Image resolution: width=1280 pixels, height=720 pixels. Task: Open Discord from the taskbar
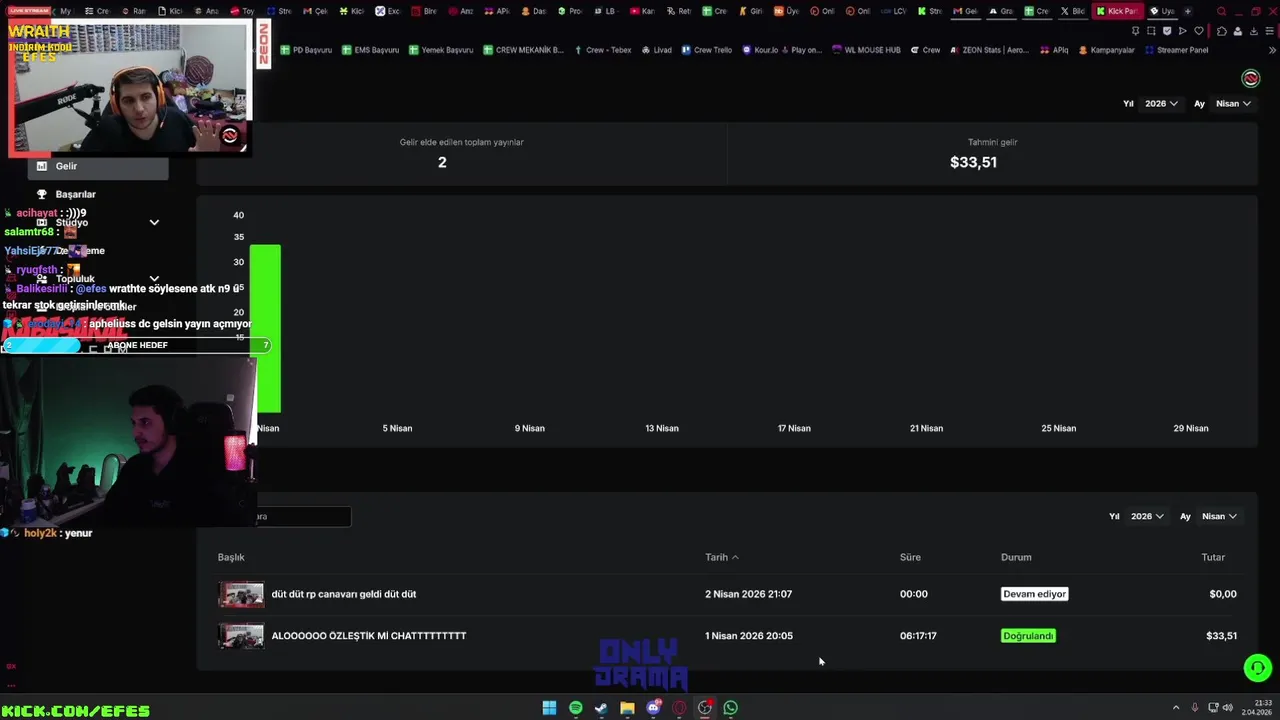[x=653, y=708]
